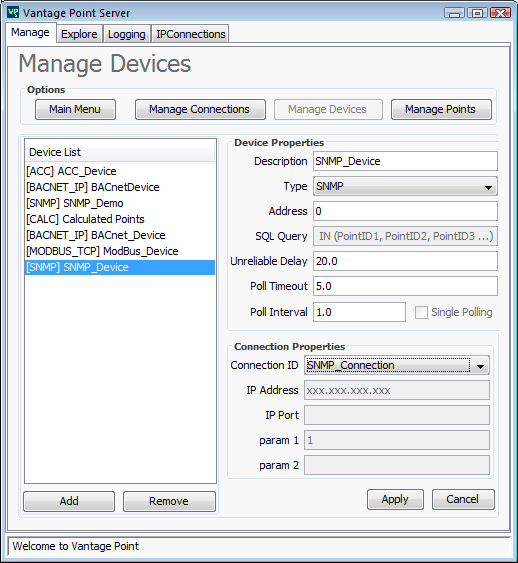Viewport: 518px width, 563px height.
Task: Cancel the device edits
Action: 463,499
